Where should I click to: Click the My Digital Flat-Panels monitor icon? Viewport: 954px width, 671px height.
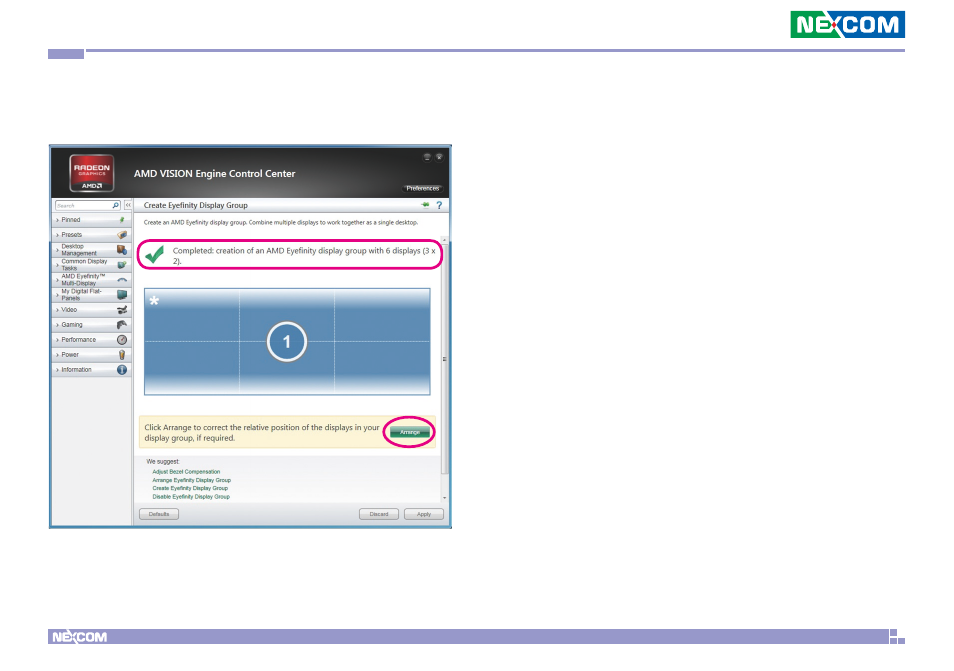click(x=122, y=294)
